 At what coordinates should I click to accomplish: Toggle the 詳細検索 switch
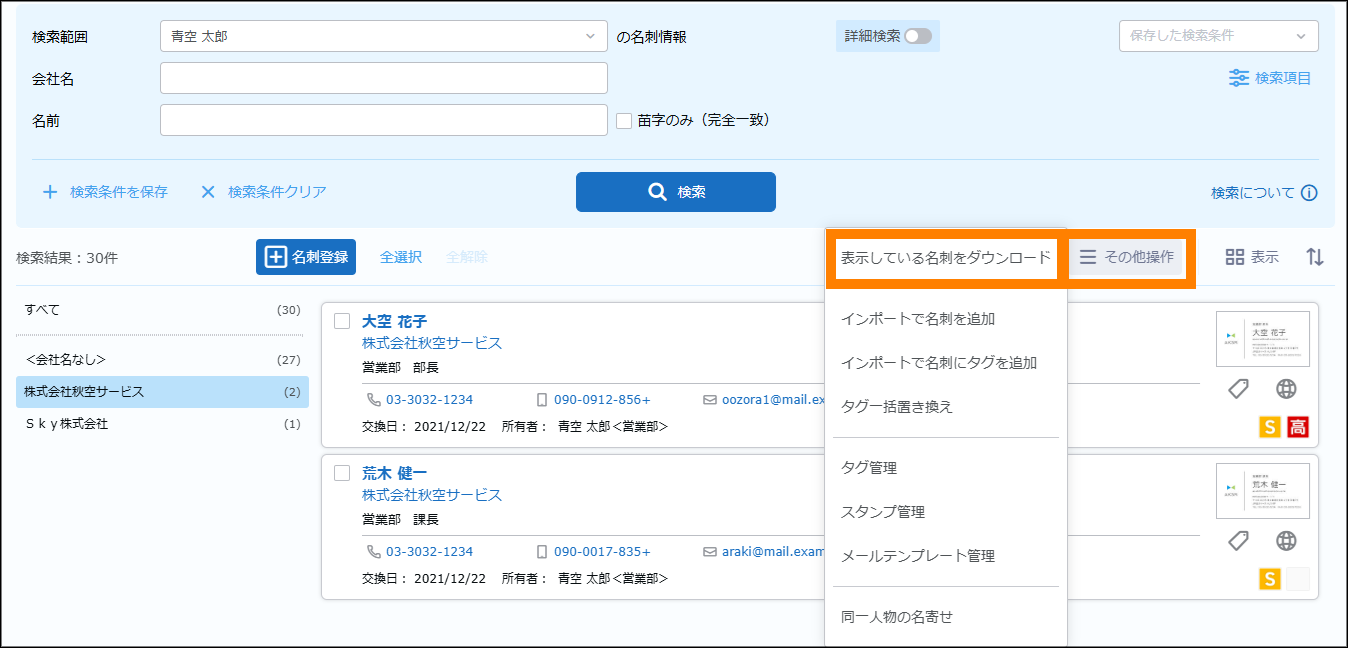[917, 36]
